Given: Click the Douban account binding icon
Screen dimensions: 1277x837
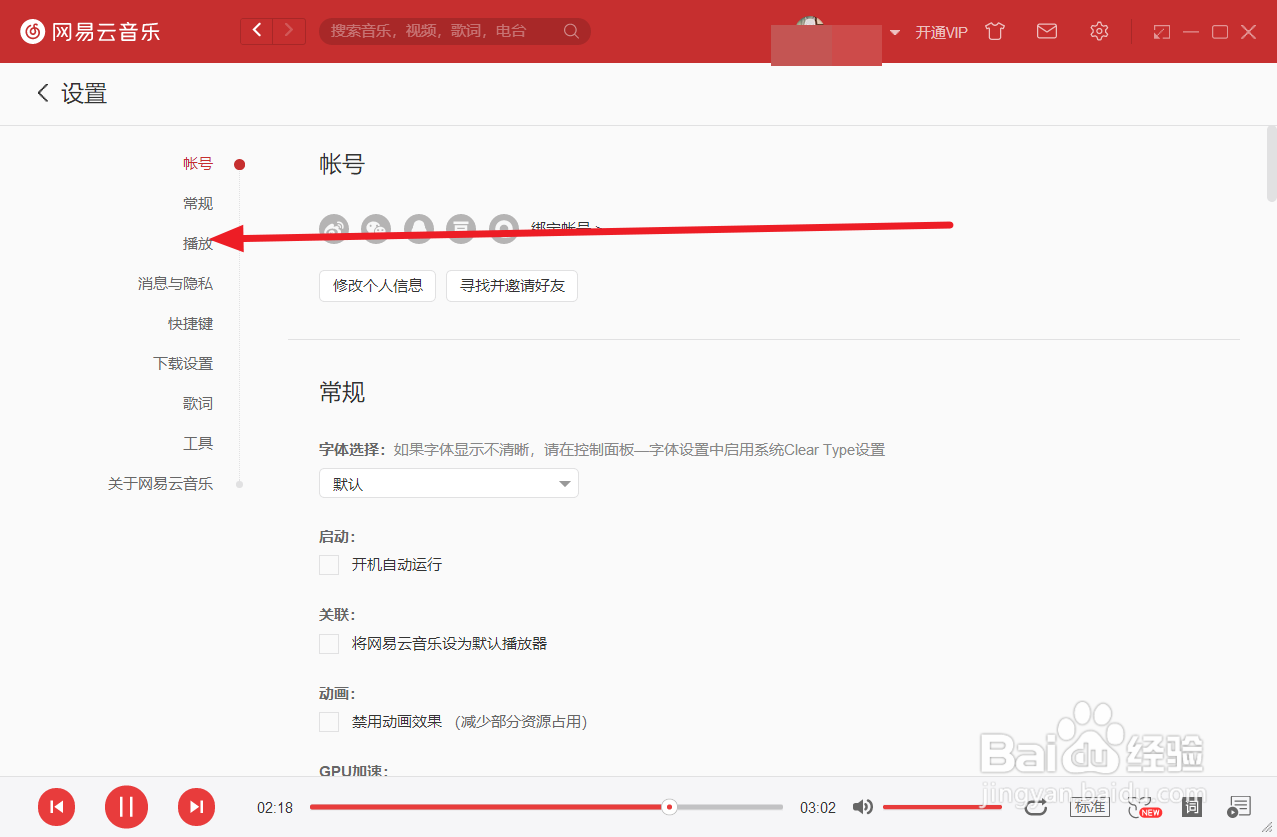Looking at the screenshot, I should point(461,229).
